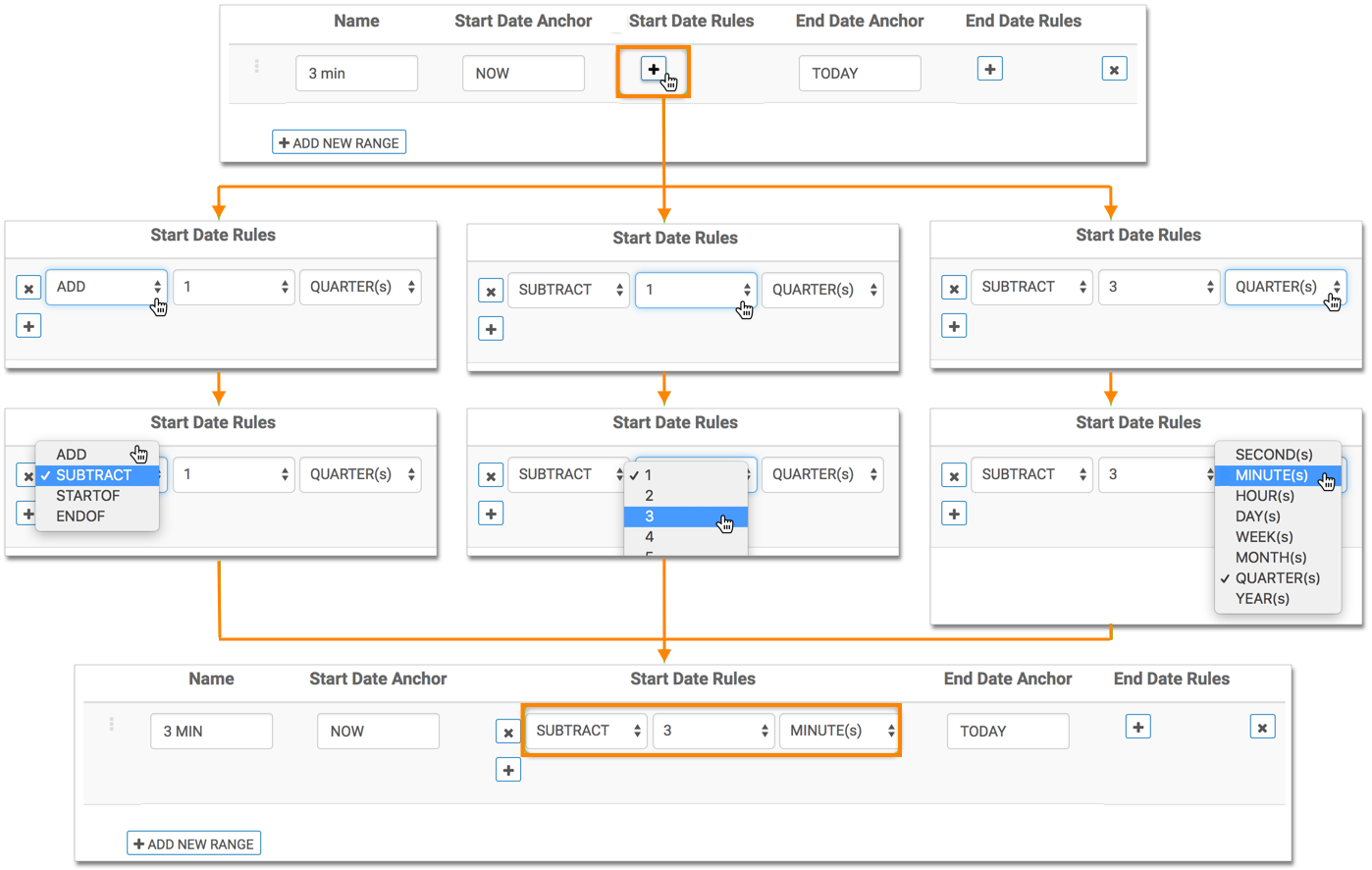Choose STARTOF from the operation list

pos(87,496)
